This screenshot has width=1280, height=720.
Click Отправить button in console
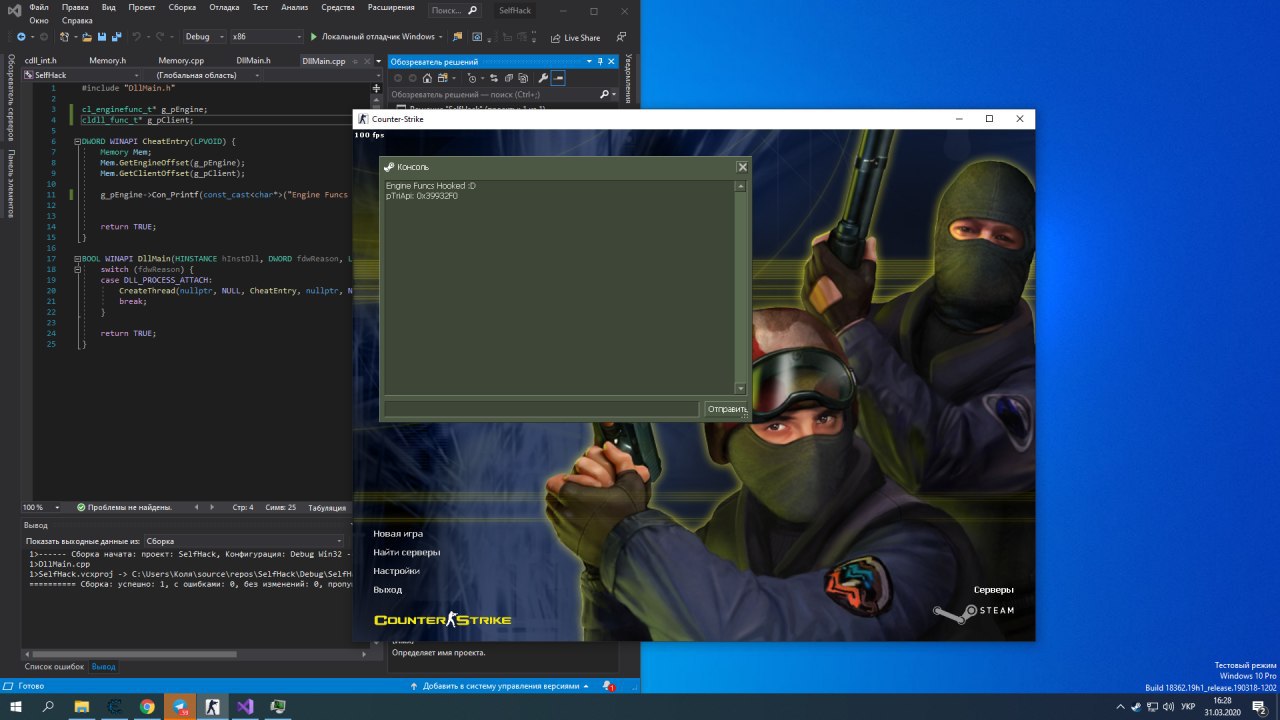(x=727, y=409)
